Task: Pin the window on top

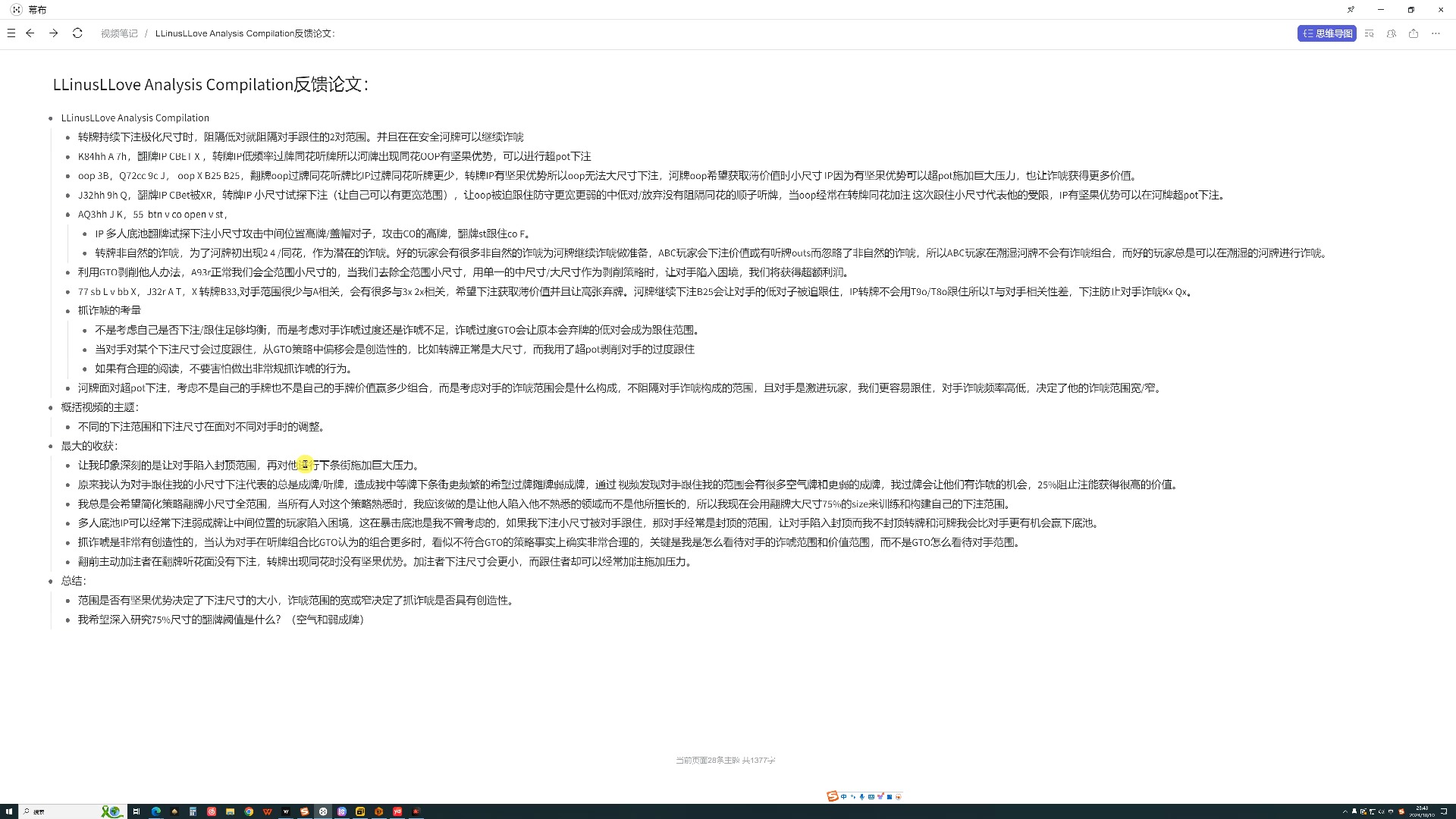Action: pos(1351,10)
